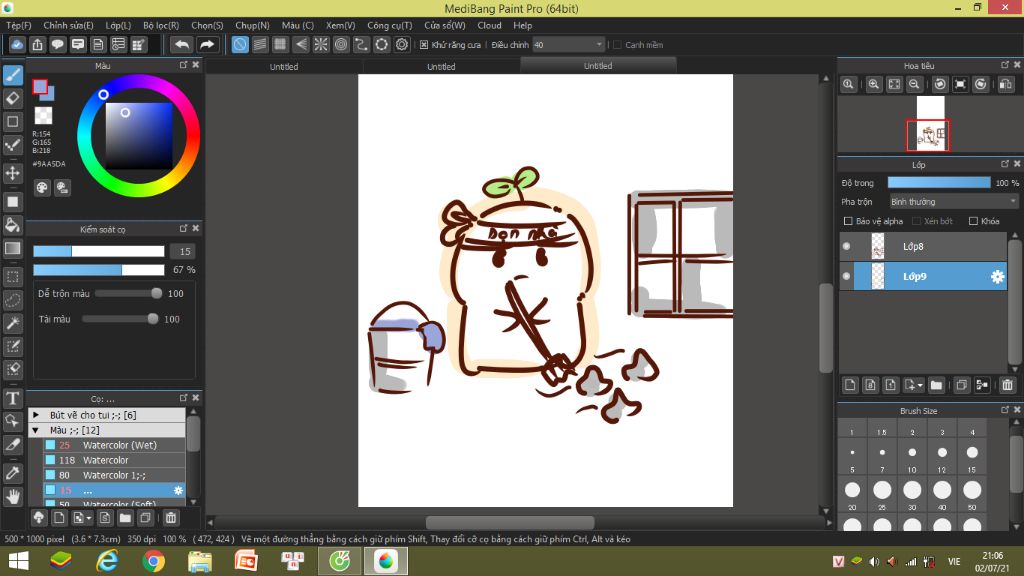Collapse Màu brush group
This screenshot has width=1024, height=576.
36,430
